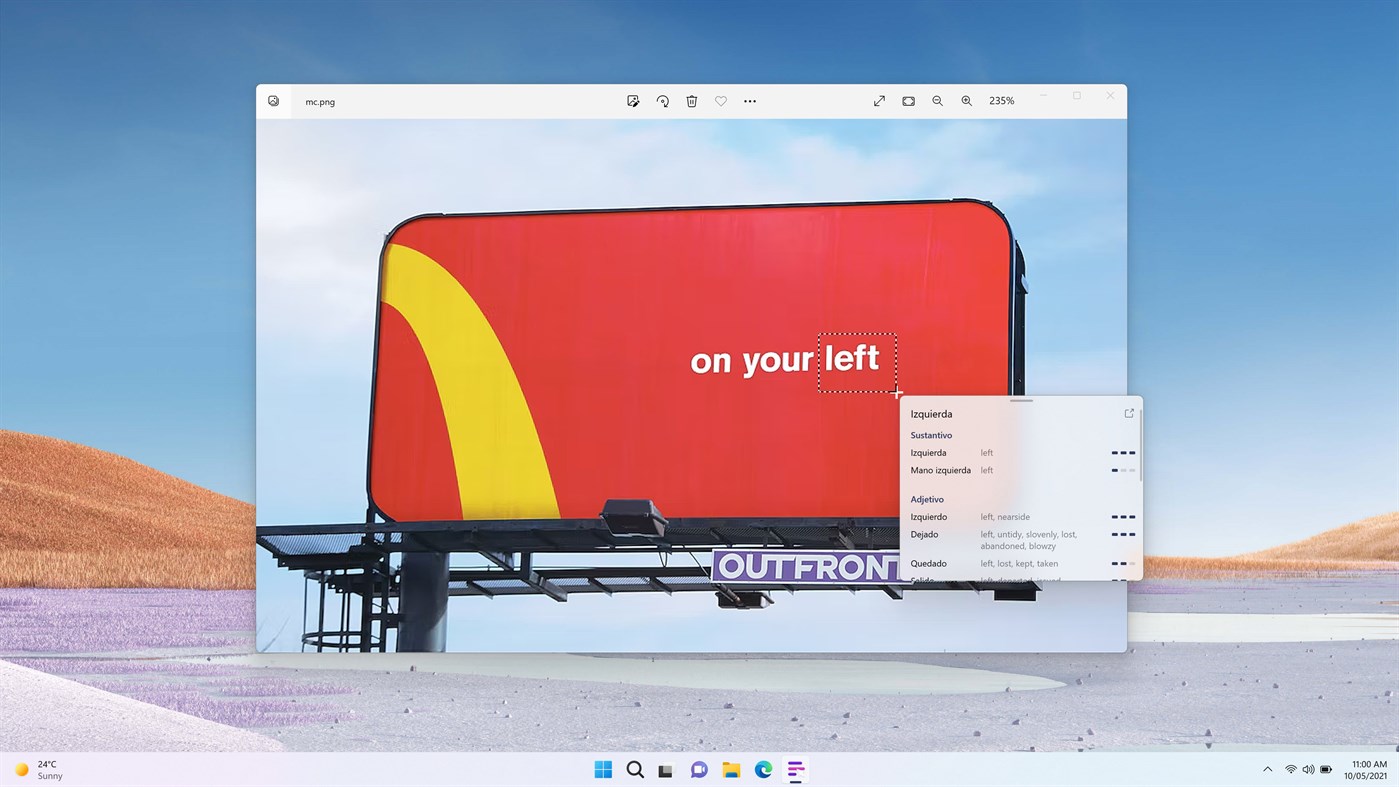Mark mc.png as a favorite
Image resolution: width=1399 pixels, height=787 pixels.
[x=721, y=100]
